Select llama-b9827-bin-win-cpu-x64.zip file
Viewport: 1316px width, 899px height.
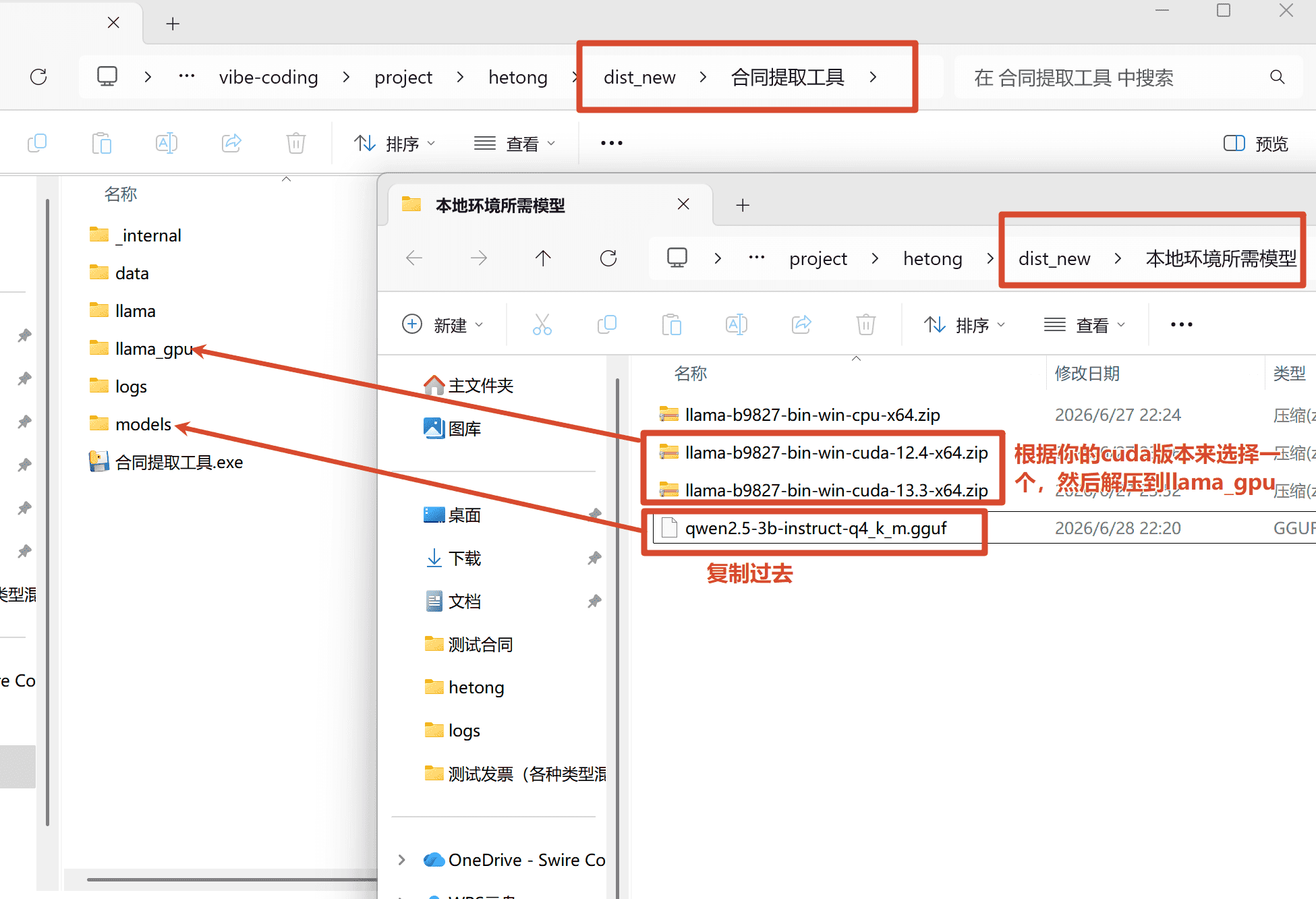click(x=799, y=415)
